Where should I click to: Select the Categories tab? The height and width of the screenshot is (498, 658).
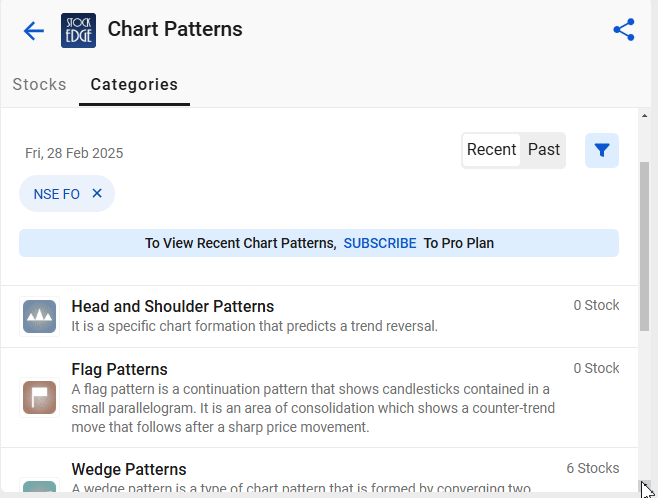pyautogui.click(x=134, y=84)
